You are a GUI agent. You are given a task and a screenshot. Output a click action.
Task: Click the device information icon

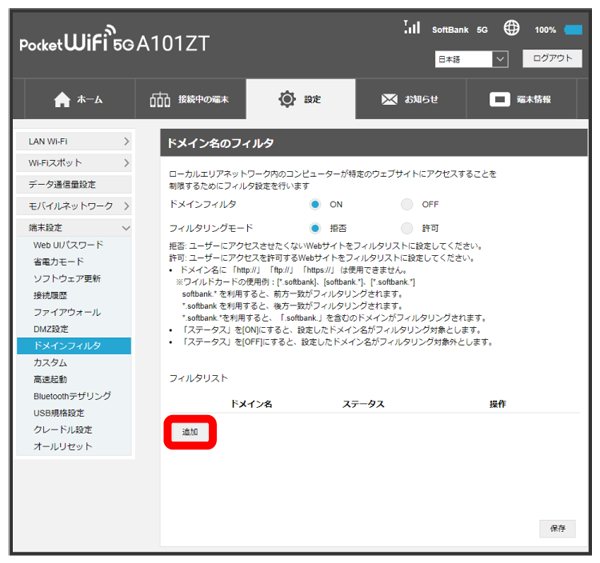pyautogui.click(x=500, y=100)
